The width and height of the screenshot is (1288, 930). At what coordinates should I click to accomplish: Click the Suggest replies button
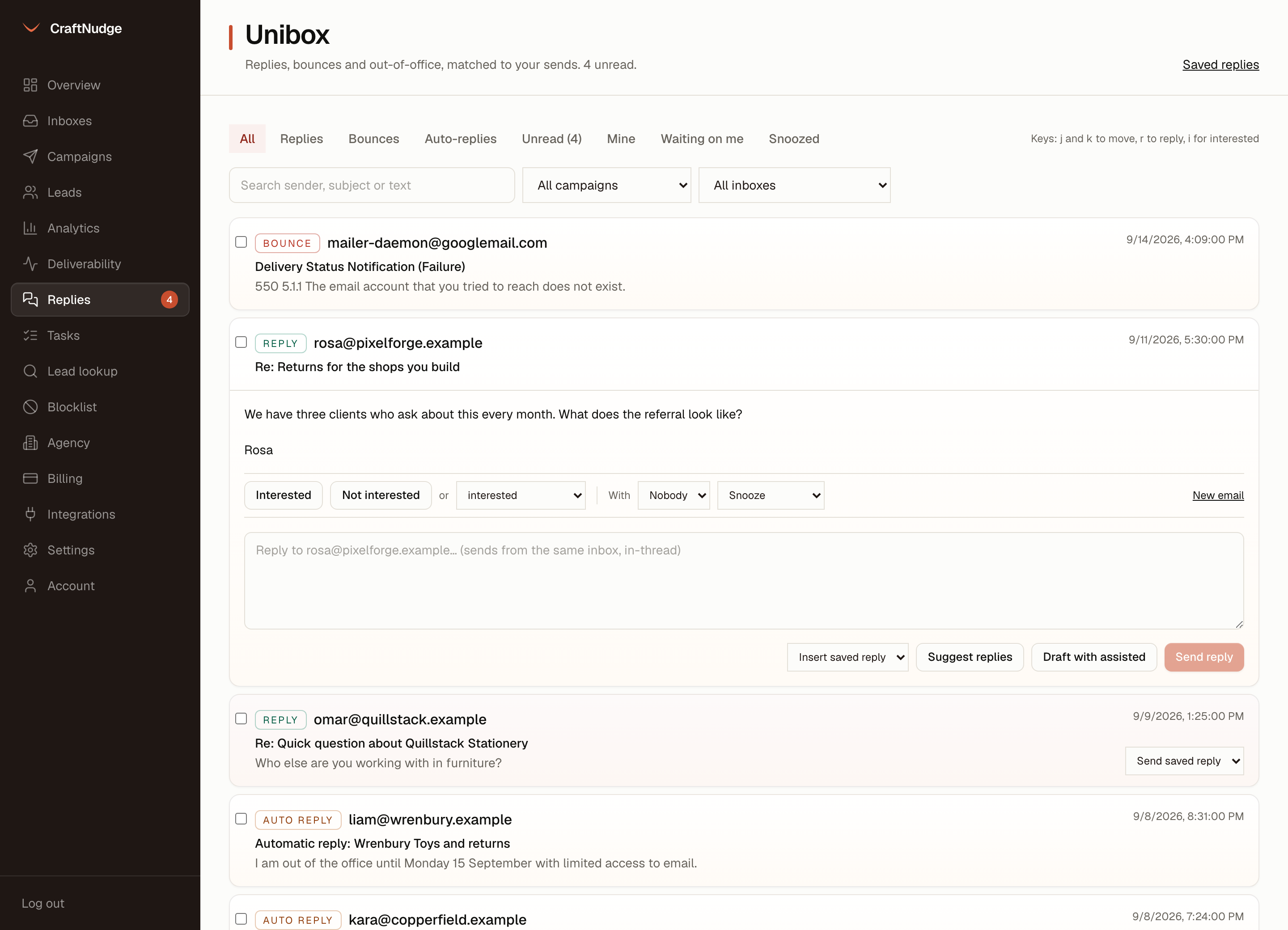pyautogui.click(x=970, y=657)
